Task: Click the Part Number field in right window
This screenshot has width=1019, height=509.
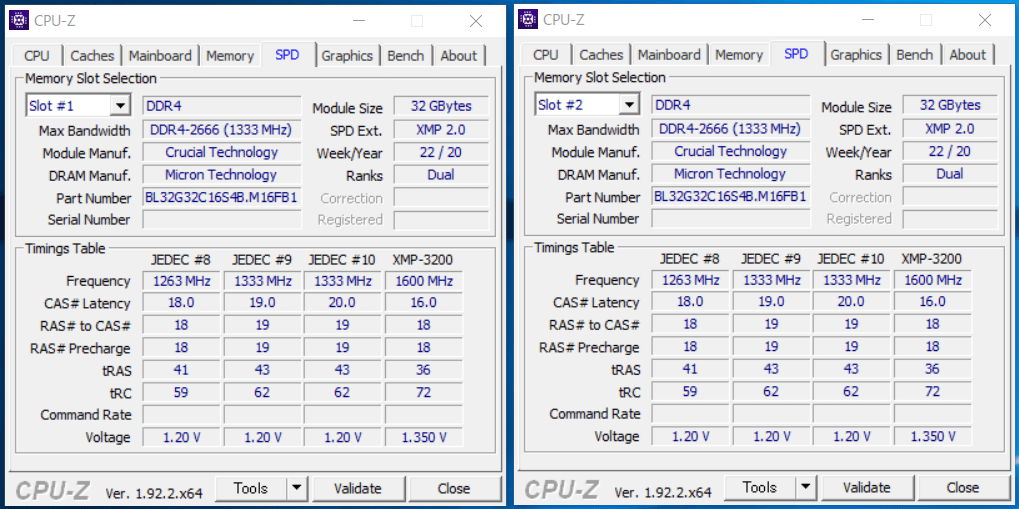Action: pos(730,196)
